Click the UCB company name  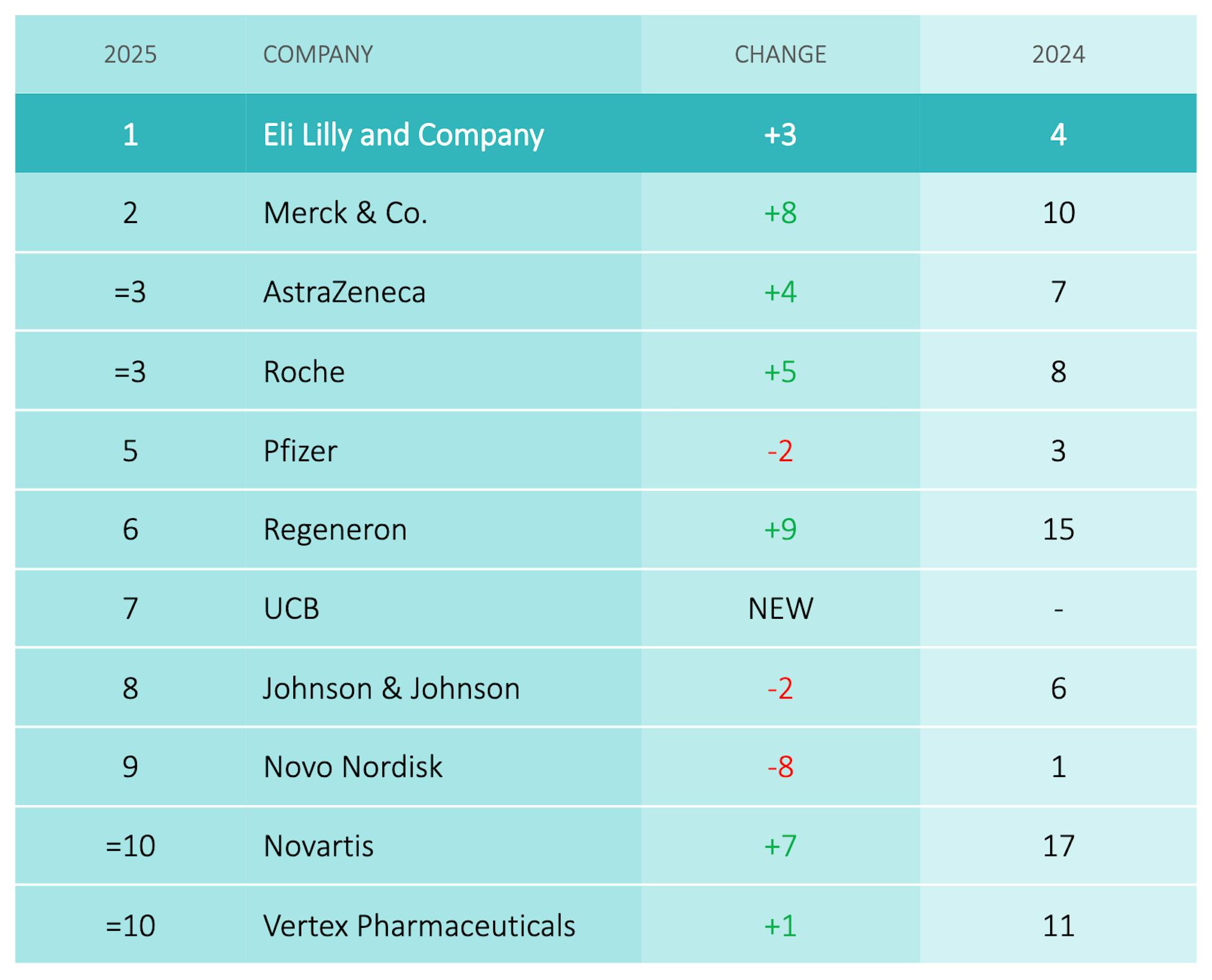(291, 608)
